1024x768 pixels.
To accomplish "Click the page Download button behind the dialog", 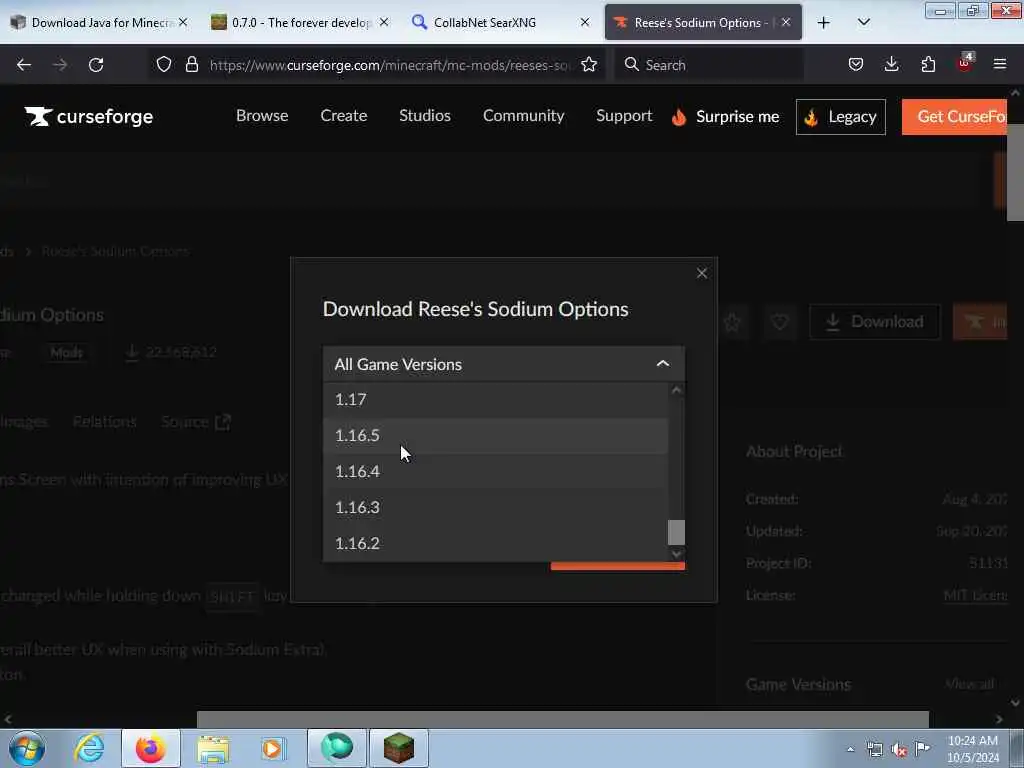I will (874, 322).
